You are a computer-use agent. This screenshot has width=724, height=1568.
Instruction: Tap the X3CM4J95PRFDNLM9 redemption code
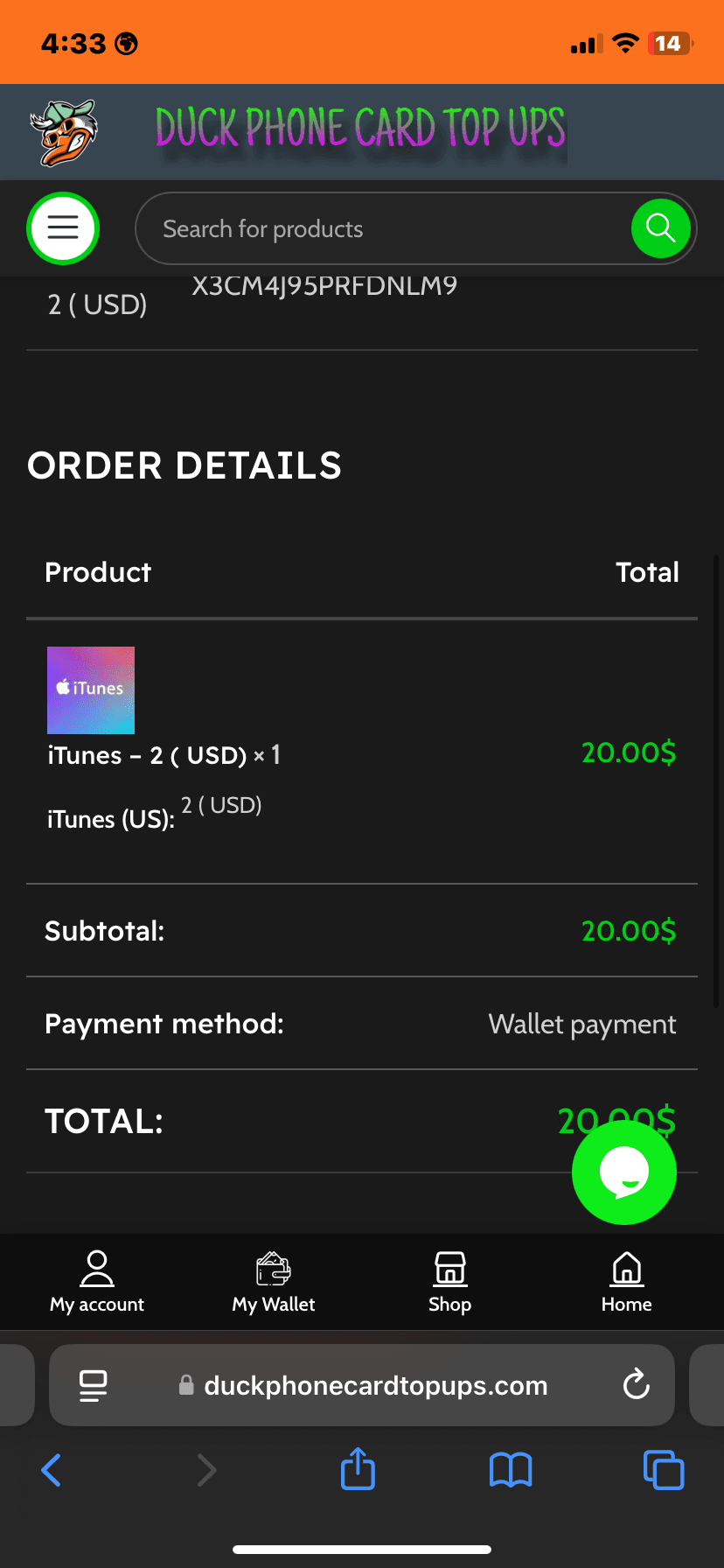(324, 286)
